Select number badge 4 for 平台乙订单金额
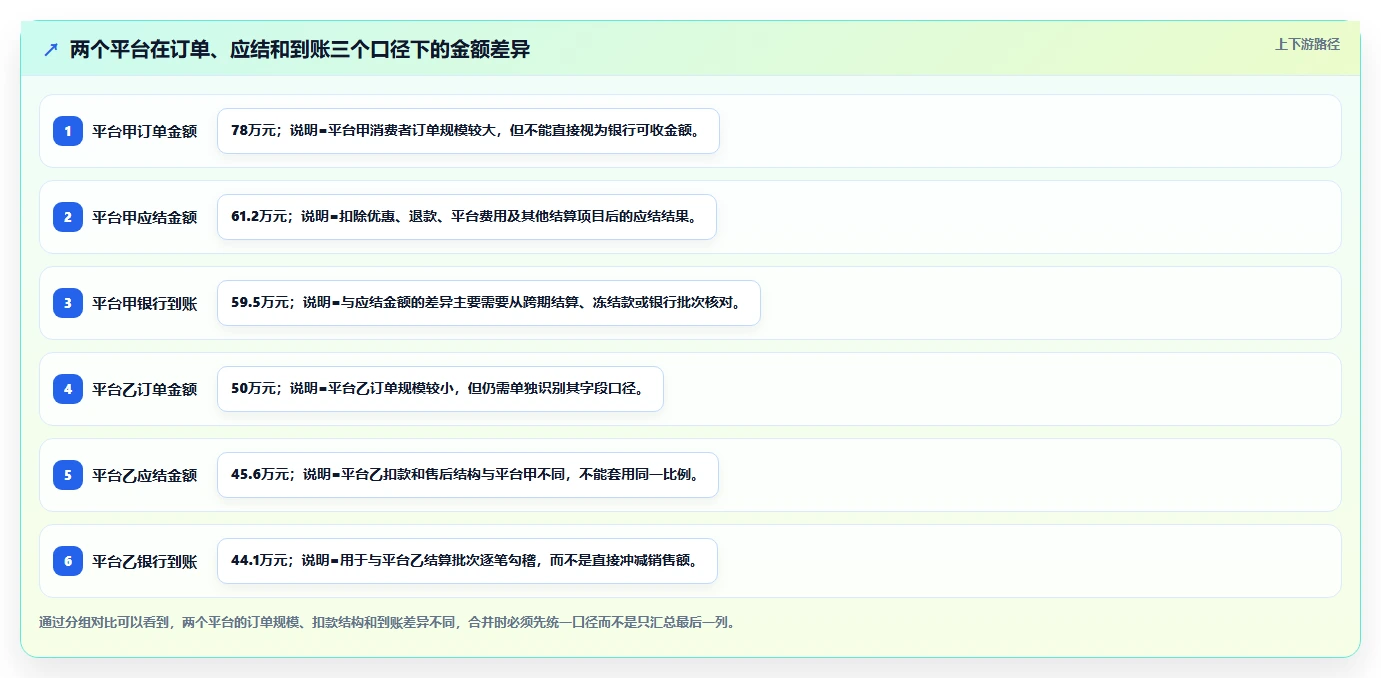Screen dimensions: 1381x678 (68, 388)
